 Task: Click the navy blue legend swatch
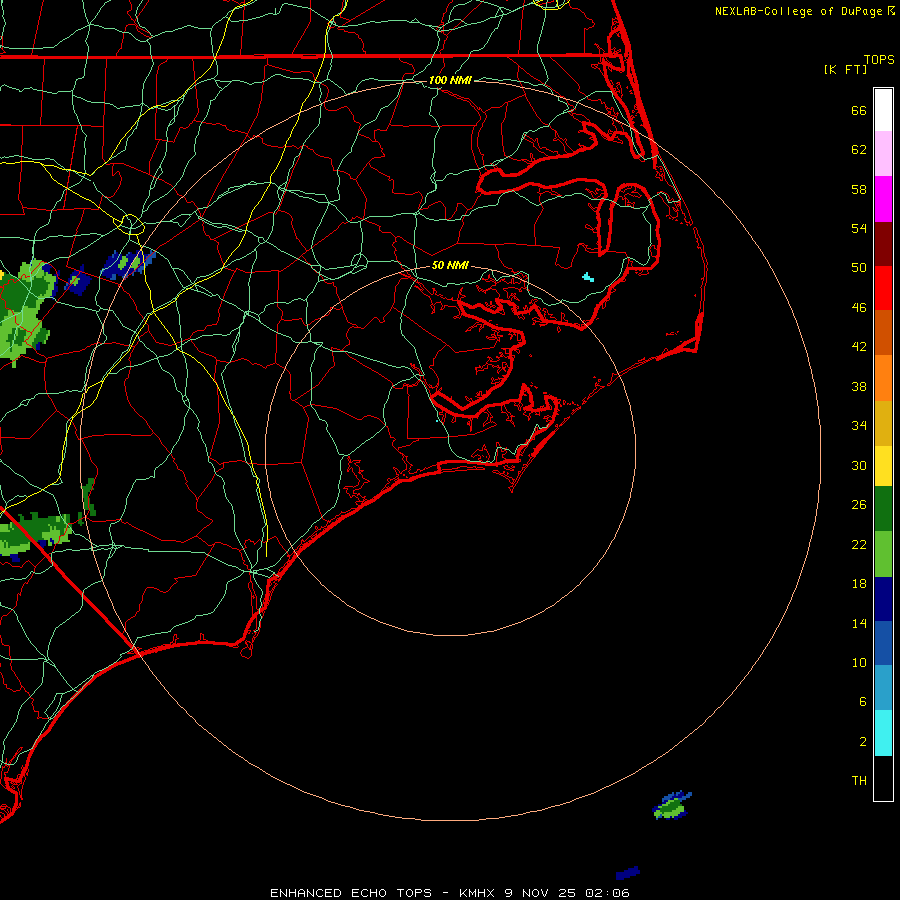tap(883, 599)
